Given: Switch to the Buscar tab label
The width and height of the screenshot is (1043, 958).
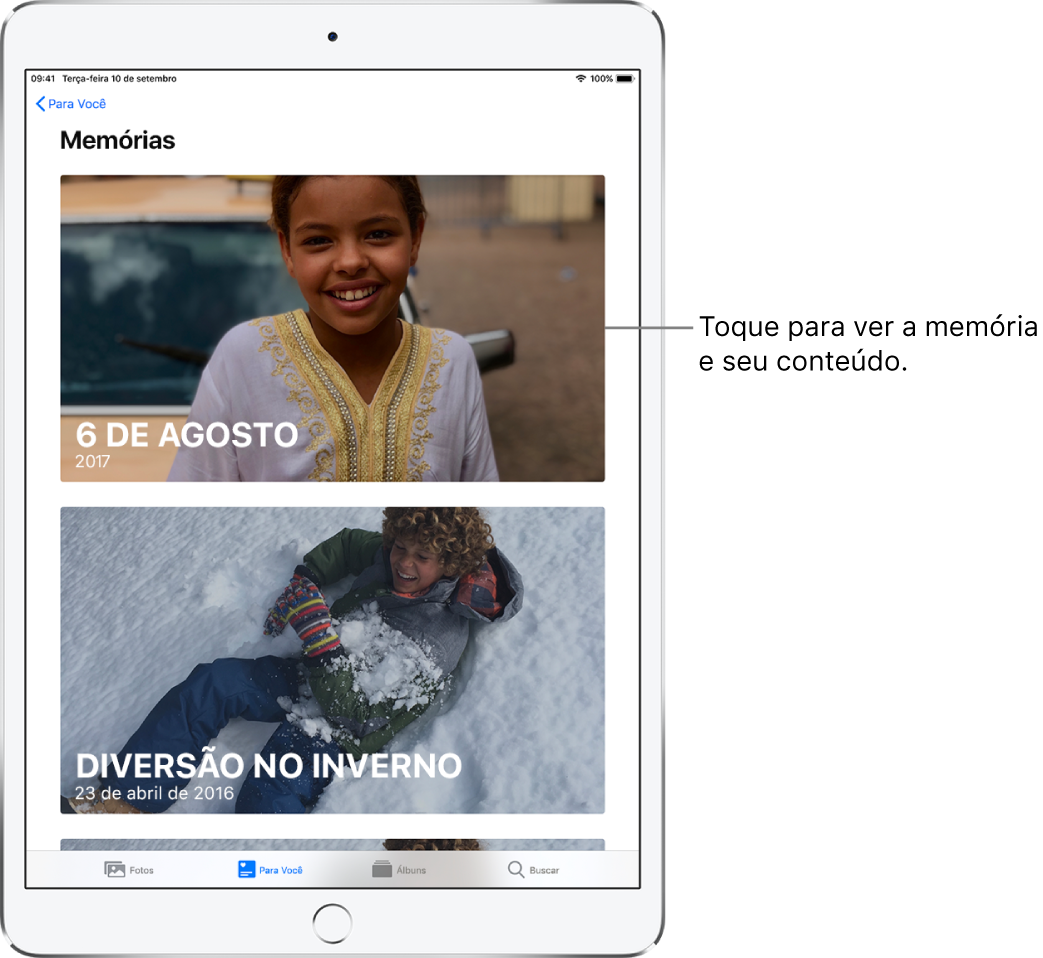Looking at the screenshot, I should (544, 870).
